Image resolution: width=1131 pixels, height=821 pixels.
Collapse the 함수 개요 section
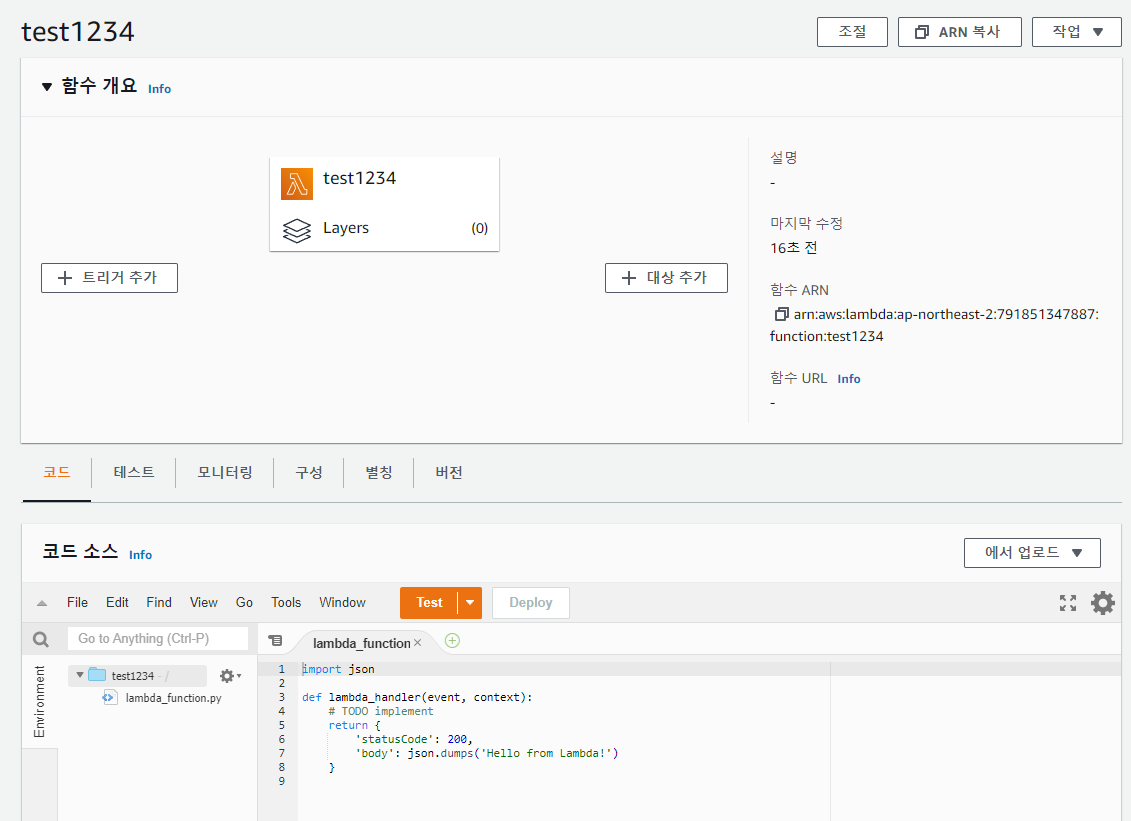point(47,87)
